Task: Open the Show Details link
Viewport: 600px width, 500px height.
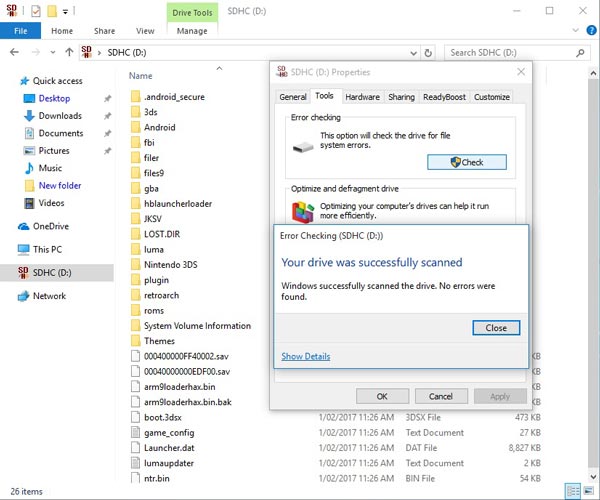Action: tap(305, 356)
